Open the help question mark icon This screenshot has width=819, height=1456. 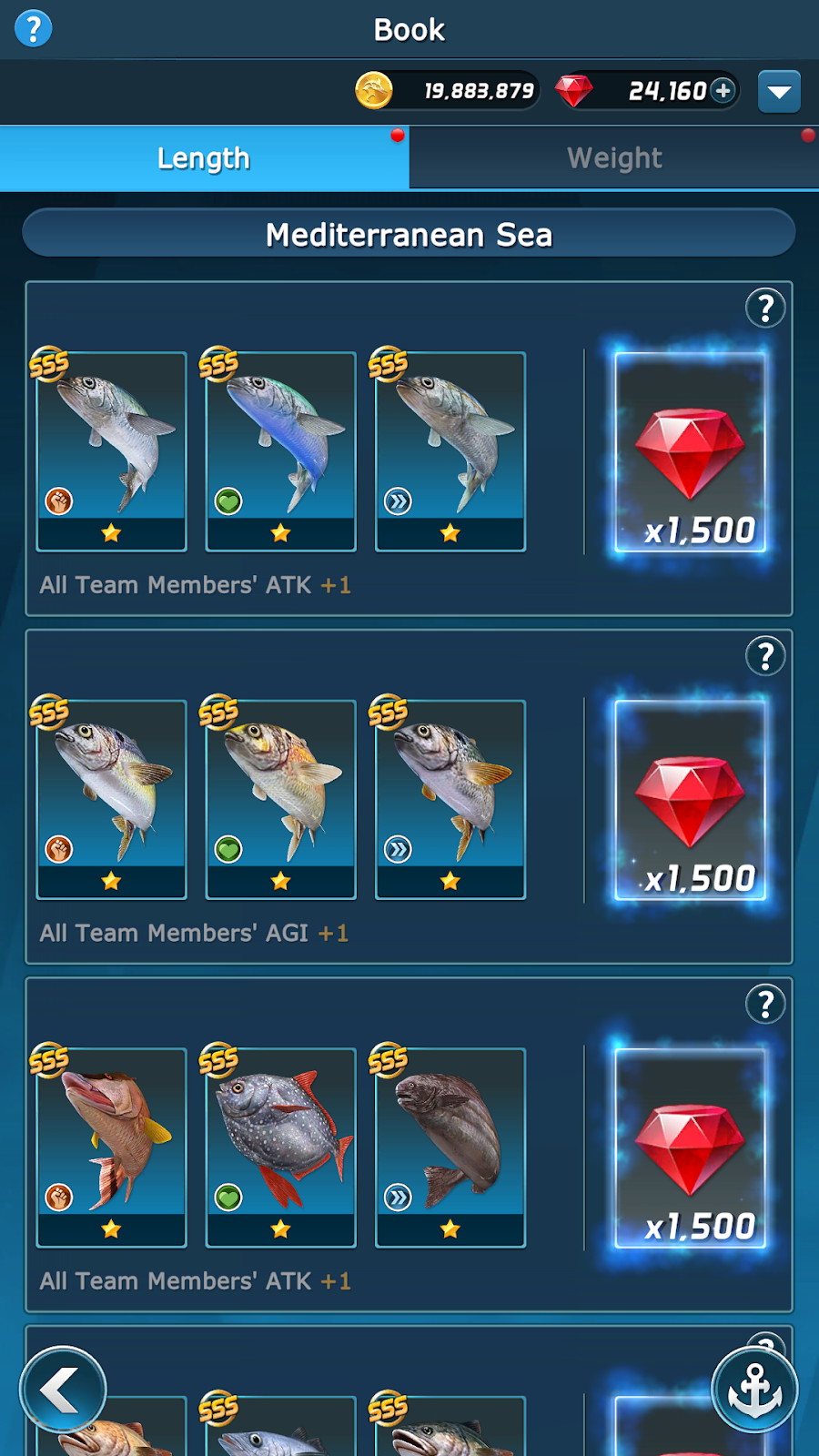tap(34, 29)
